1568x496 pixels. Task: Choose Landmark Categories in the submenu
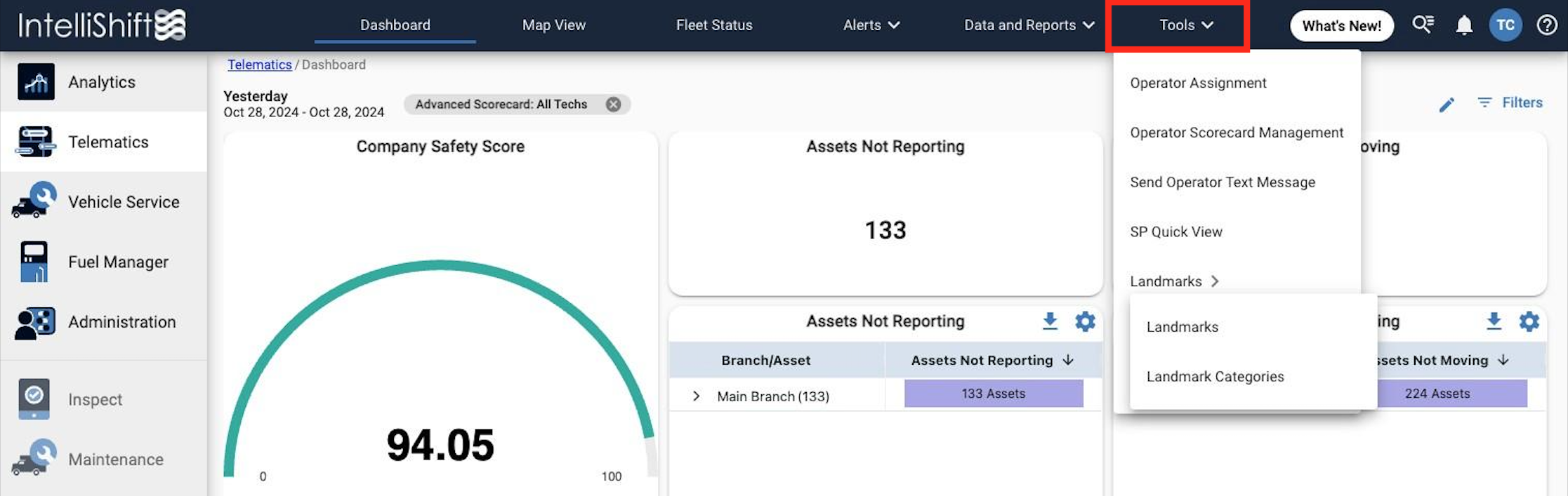pyautogui.click(x=1215, y=377)
